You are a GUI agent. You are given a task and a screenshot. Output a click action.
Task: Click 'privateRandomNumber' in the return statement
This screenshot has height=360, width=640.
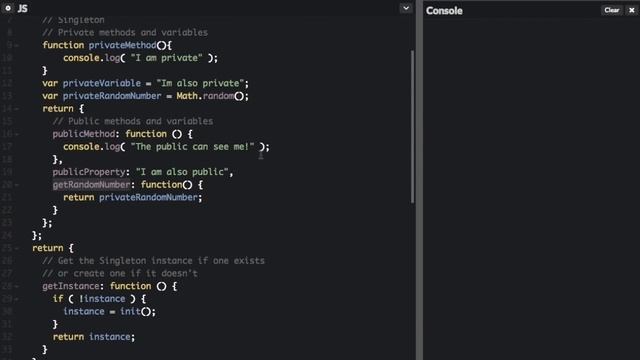pos(148,197)
